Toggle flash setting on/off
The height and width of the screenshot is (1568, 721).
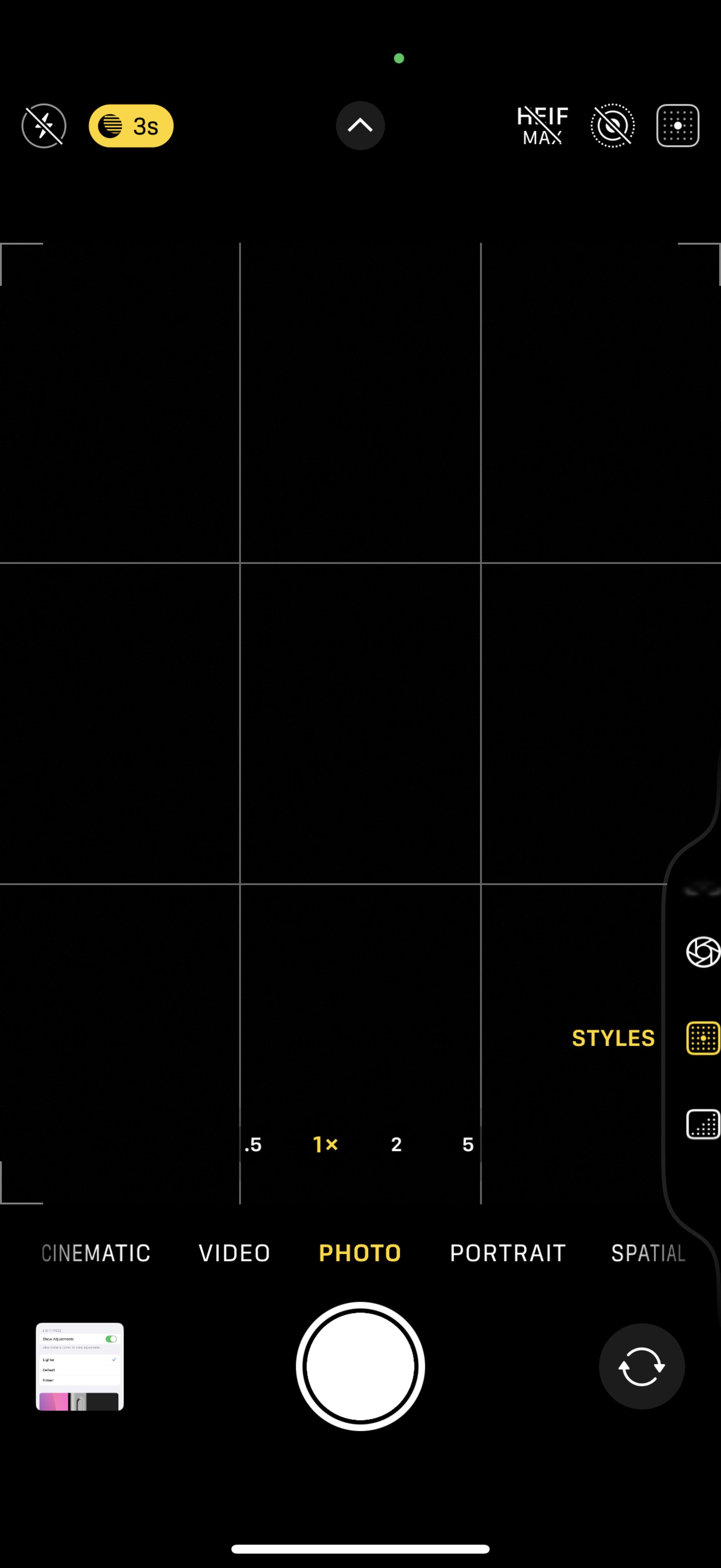click(43, 125)
